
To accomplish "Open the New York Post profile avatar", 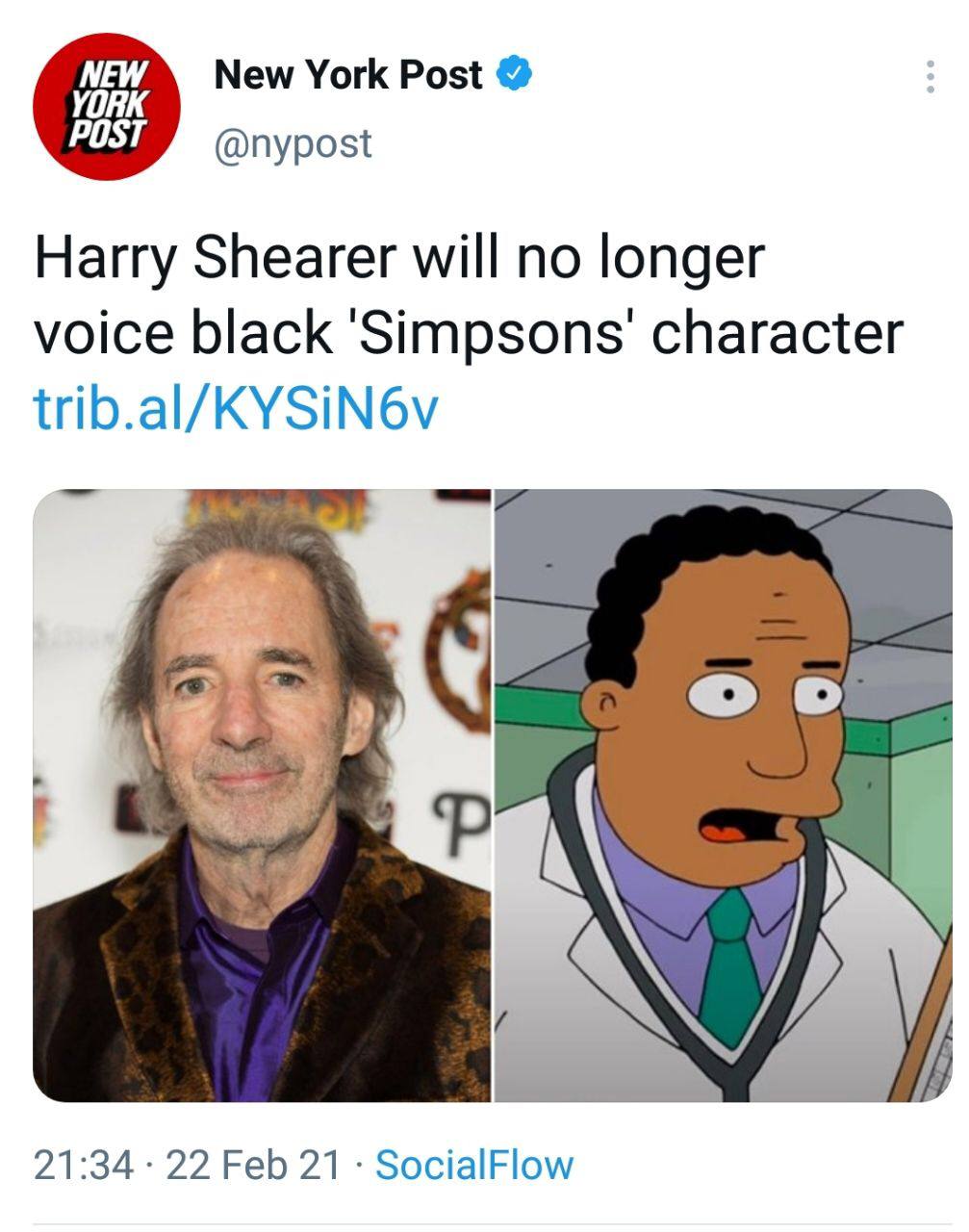I will (107, 107).
